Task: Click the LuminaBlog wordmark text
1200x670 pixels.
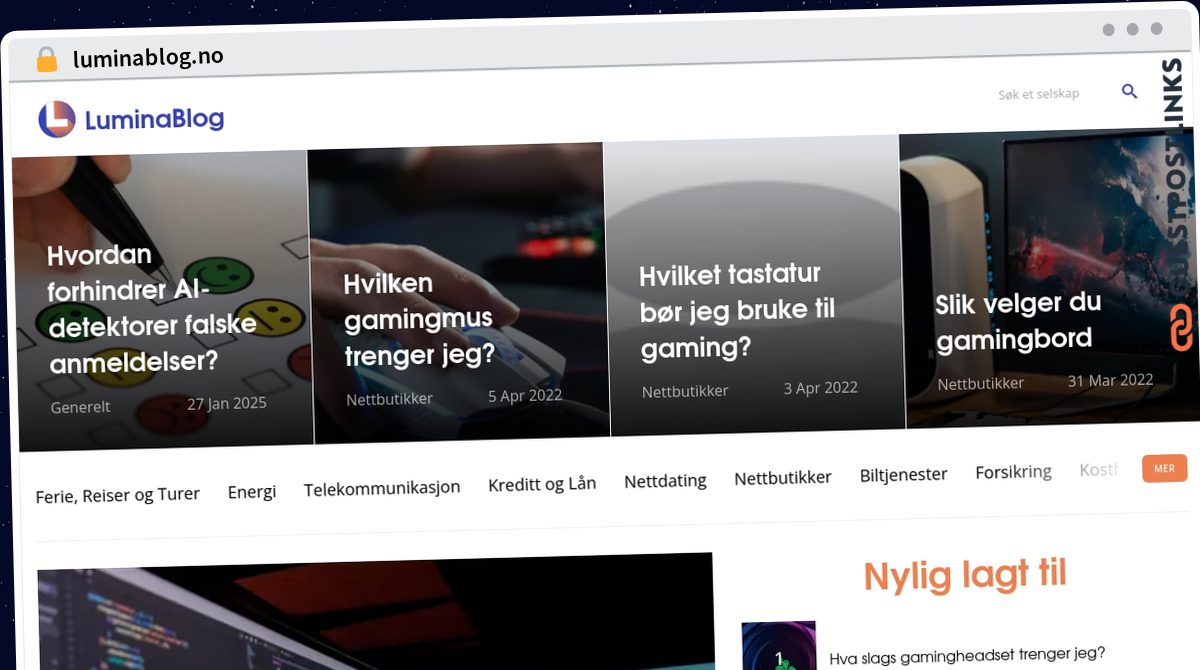Action: [154, 120]
